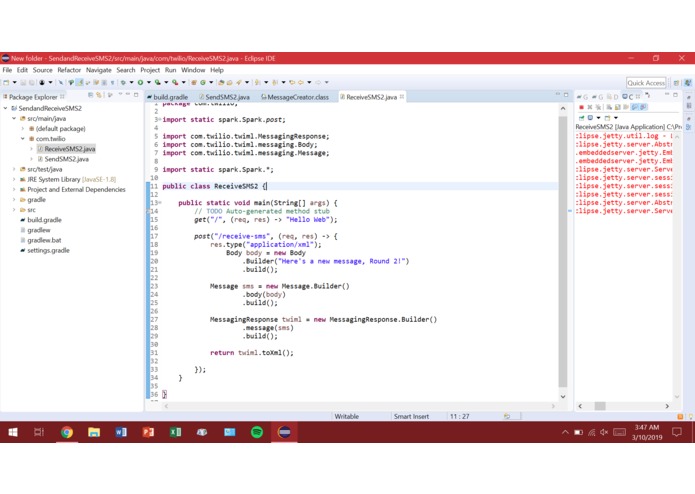Click the editor vertical scrollbar thumb
The height and width of the screenshot is (494, 695).
pyautogui.click(x=563, y=252)
